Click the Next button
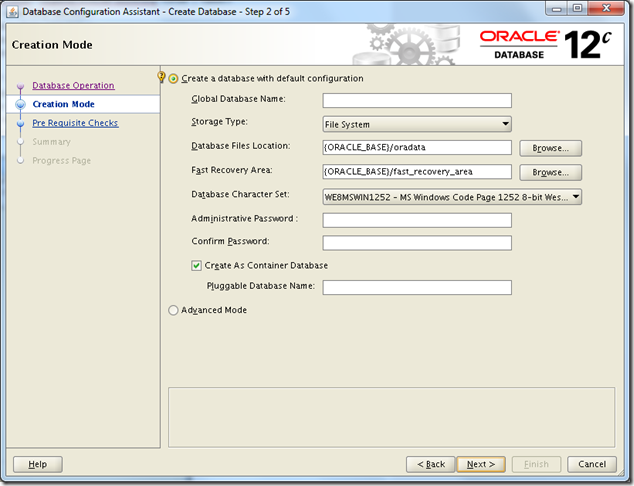 click(481, 464)
